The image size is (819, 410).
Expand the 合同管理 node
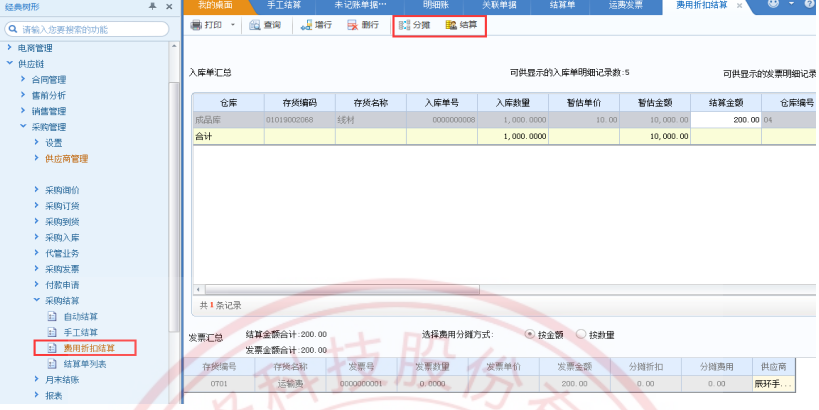[x=23, y=79]
